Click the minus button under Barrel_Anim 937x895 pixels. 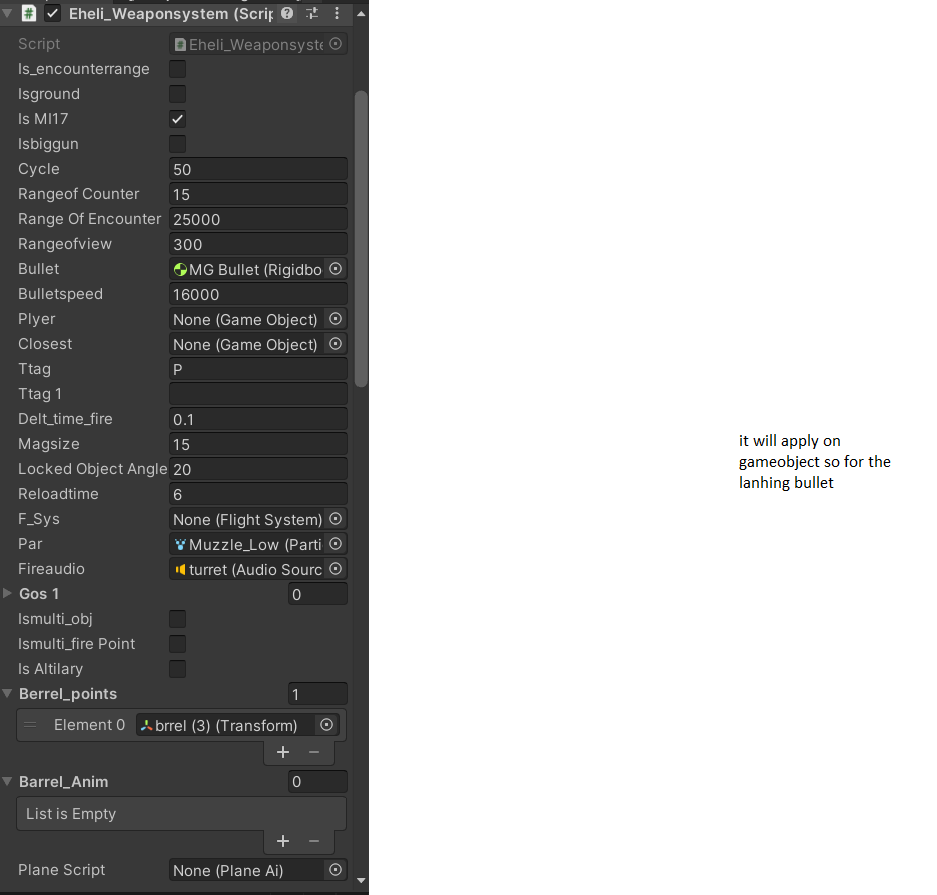(313, 841)
